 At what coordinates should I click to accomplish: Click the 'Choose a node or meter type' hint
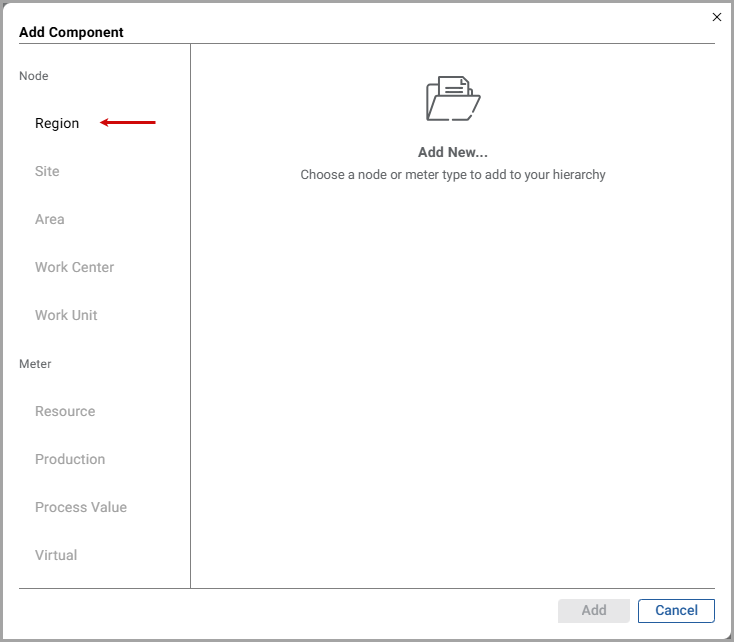453,174
